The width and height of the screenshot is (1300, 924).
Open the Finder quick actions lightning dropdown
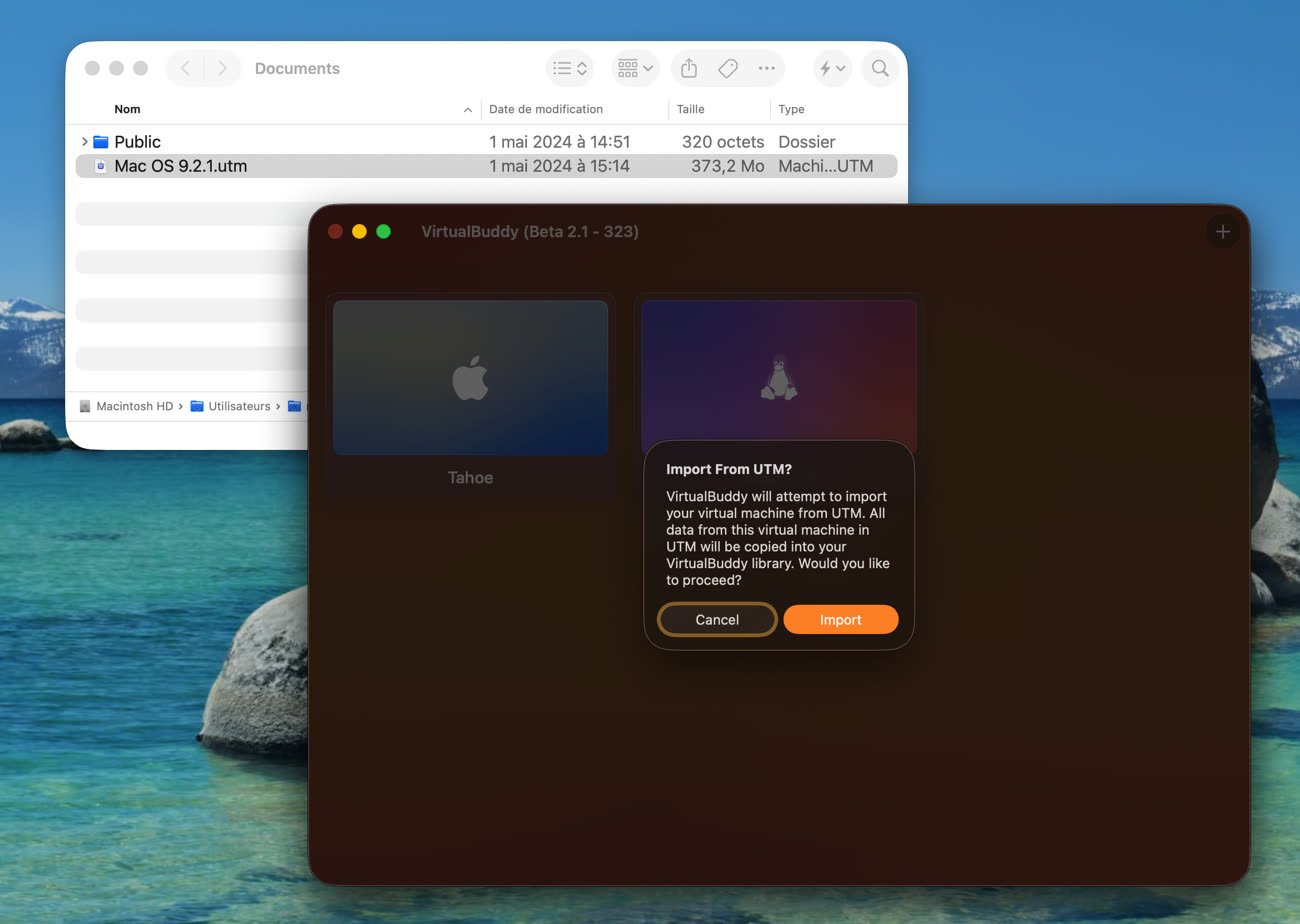pyautogui.click(x=832, y=68)
